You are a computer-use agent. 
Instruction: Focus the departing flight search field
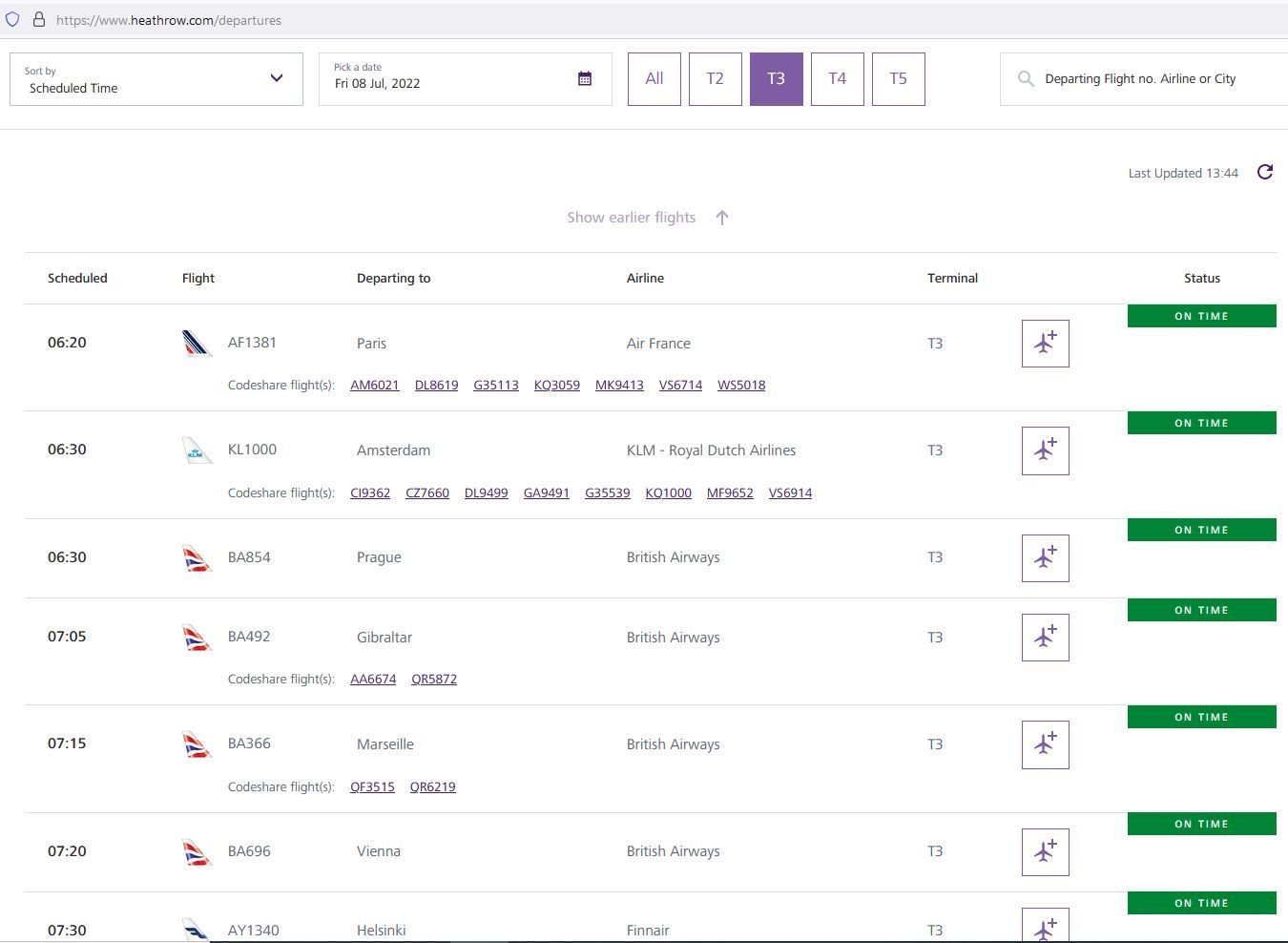1144,79
